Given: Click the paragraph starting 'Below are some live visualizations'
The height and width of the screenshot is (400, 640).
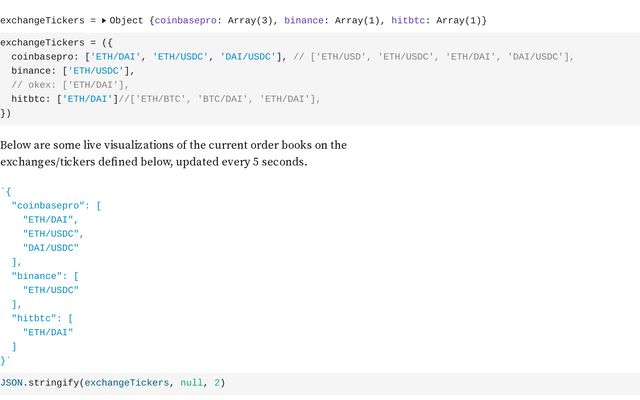Looking at the screenshot, I should [x=173, y=153].
